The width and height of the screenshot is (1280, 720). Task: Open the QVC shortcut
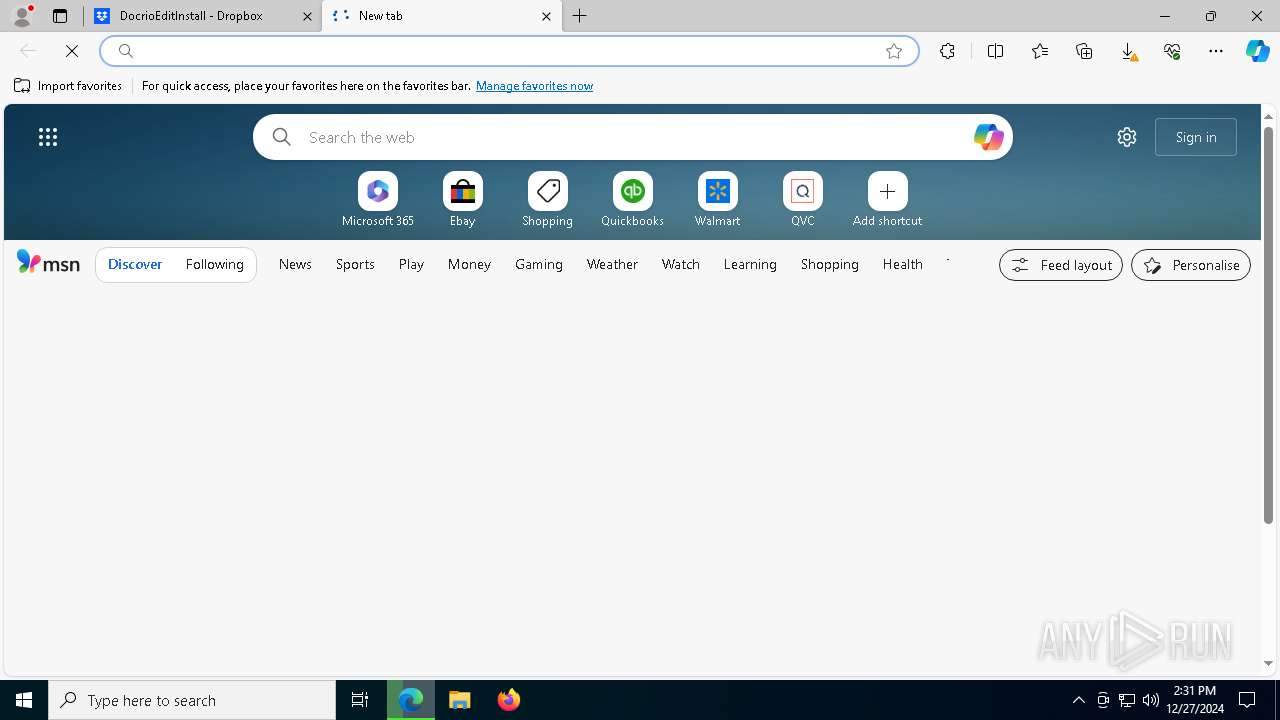click(x=803, y=199)
